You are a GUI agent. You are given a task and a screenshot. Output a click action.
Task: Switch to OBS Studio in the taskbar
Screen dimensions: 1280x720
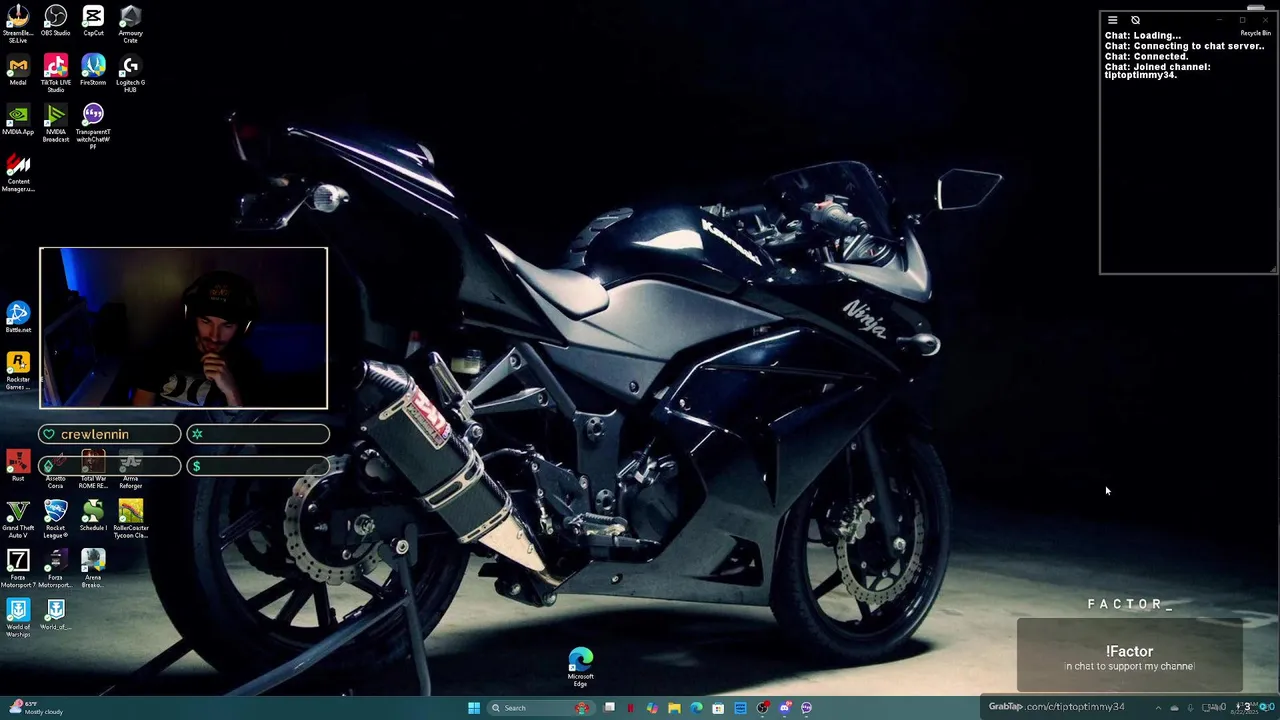(763, 708)
